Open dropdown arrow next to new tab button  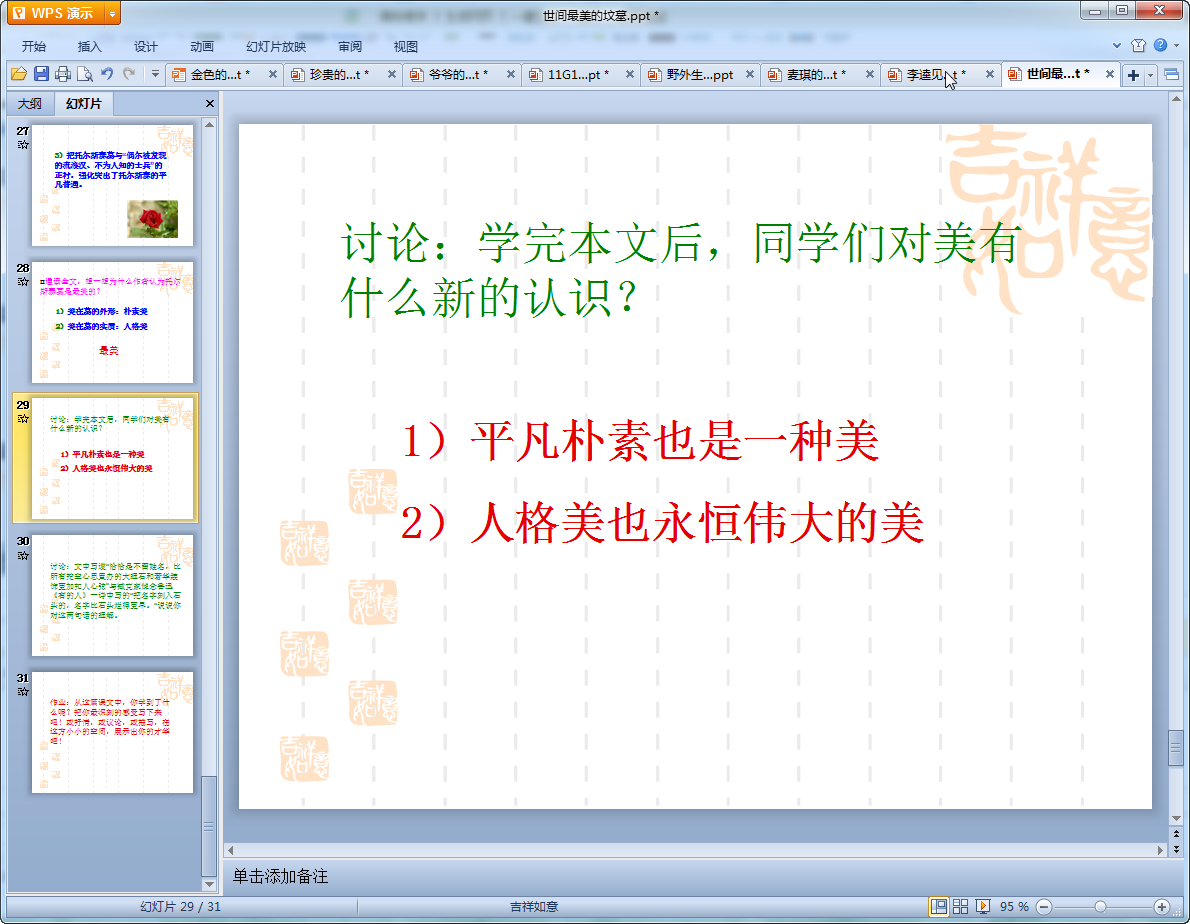click(x=1151, y=75)
